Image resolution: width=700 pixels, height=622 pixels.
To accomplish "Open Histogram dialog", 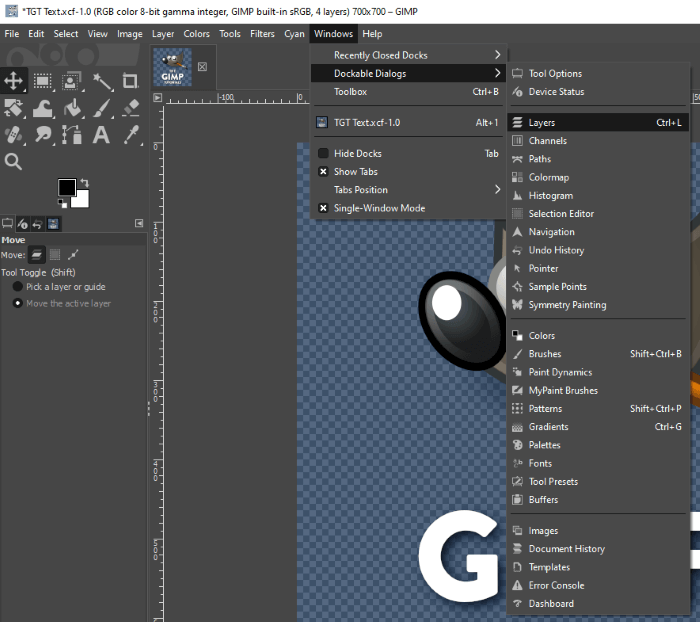I will (x=598, y=196).
